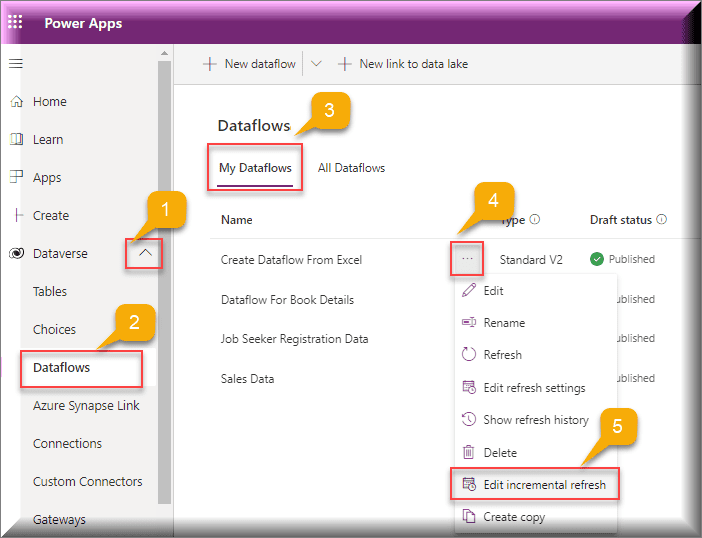Open Choices under Dataverse

[54, 329]
